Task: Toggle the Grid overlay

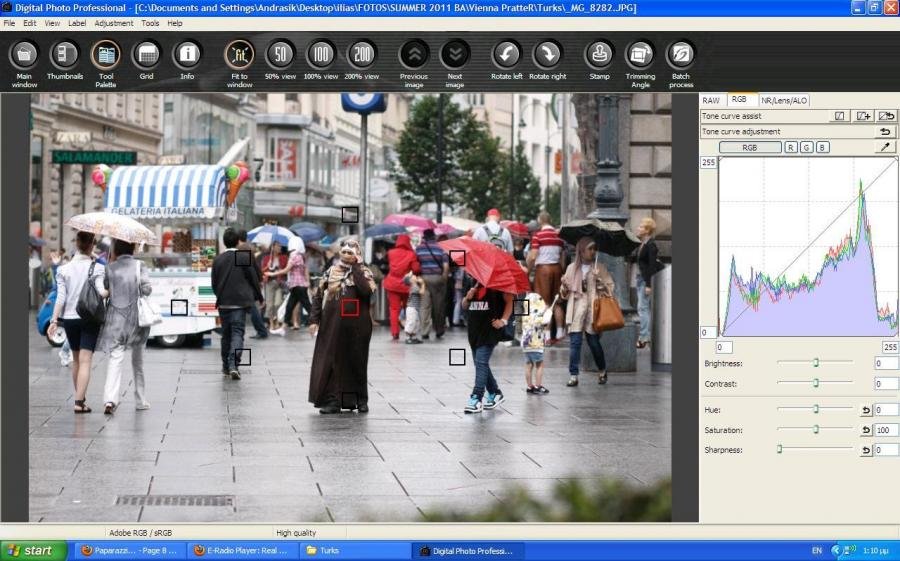Action: 146,56
